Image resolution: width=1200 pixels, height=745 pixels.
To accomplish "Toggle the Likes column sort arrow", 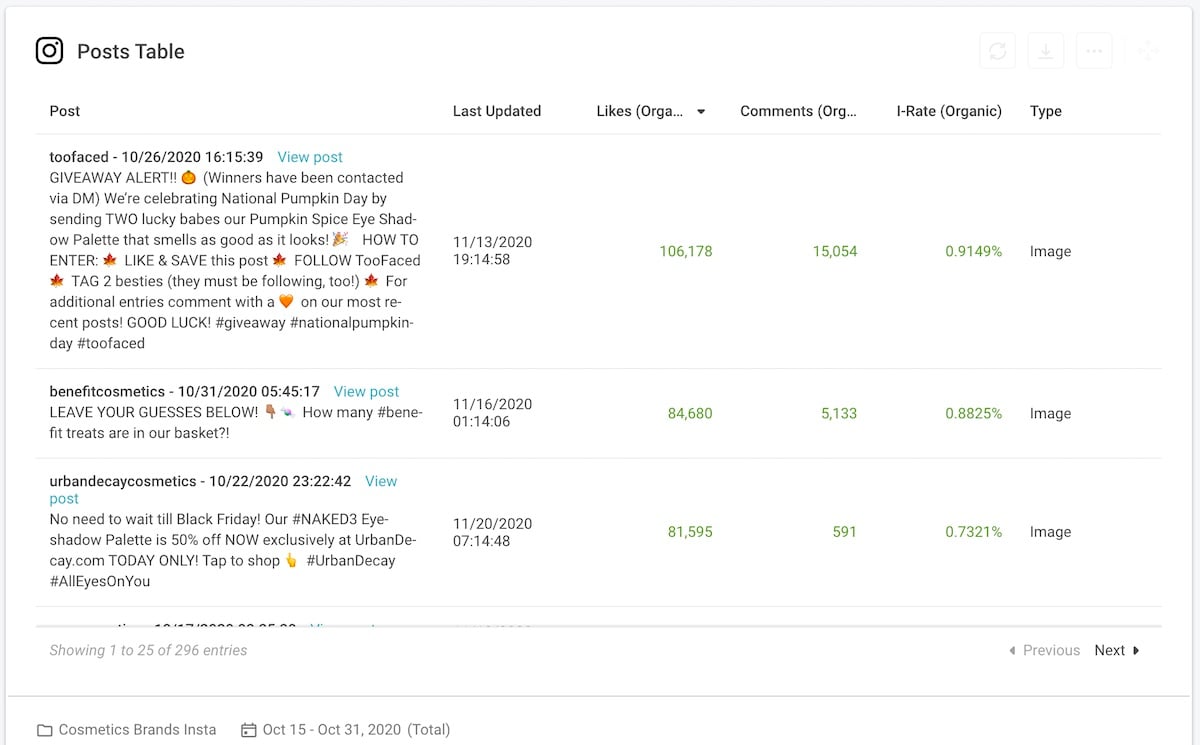I will pyautogui.click(x=701, y=112).
